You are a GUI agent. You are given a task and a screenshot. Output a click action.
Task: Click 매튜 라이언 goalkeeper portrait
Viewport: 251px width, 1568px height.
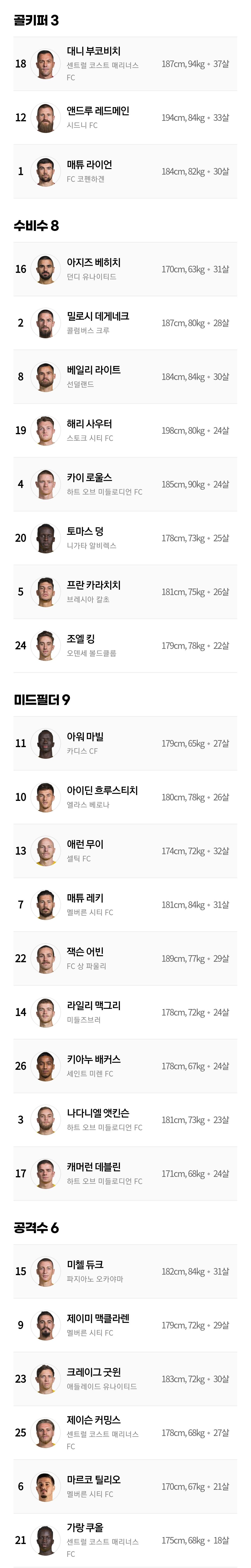45,172
